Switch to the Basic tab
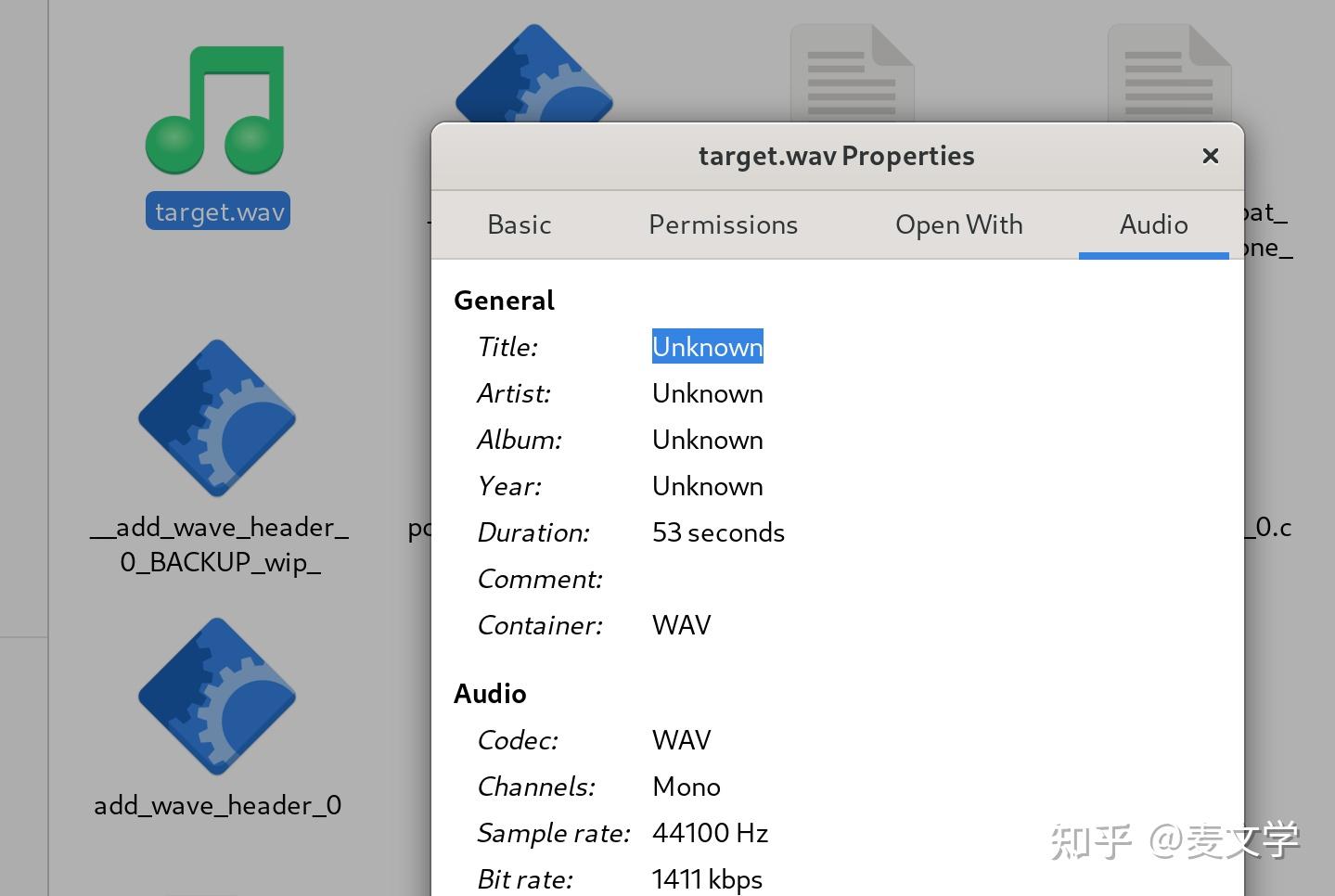Image resolution: width=1335 pixels, height=896 pixels. 519,224
